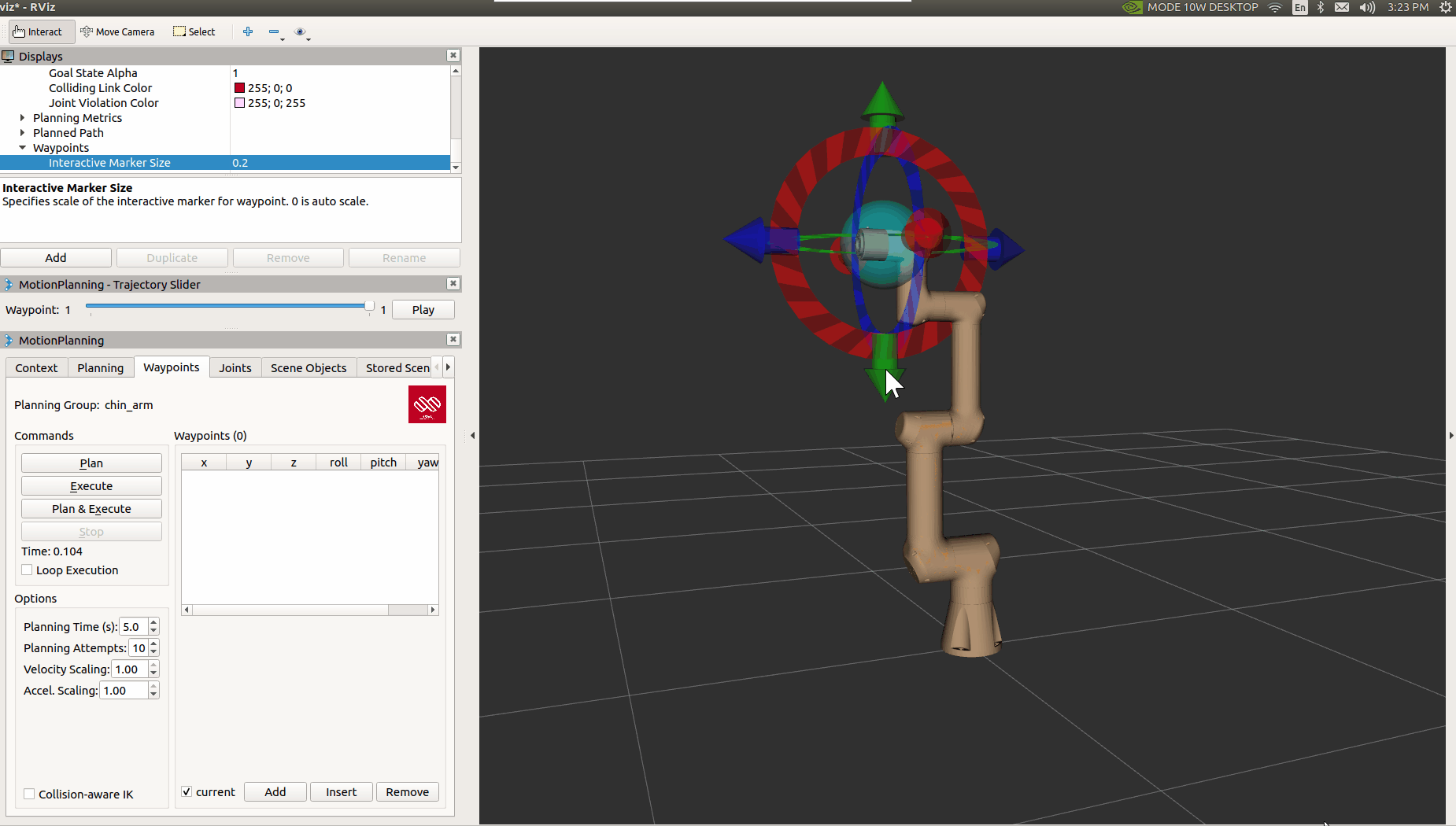
Task: Collapse left side panel arrow
Action: click(472, 435)
